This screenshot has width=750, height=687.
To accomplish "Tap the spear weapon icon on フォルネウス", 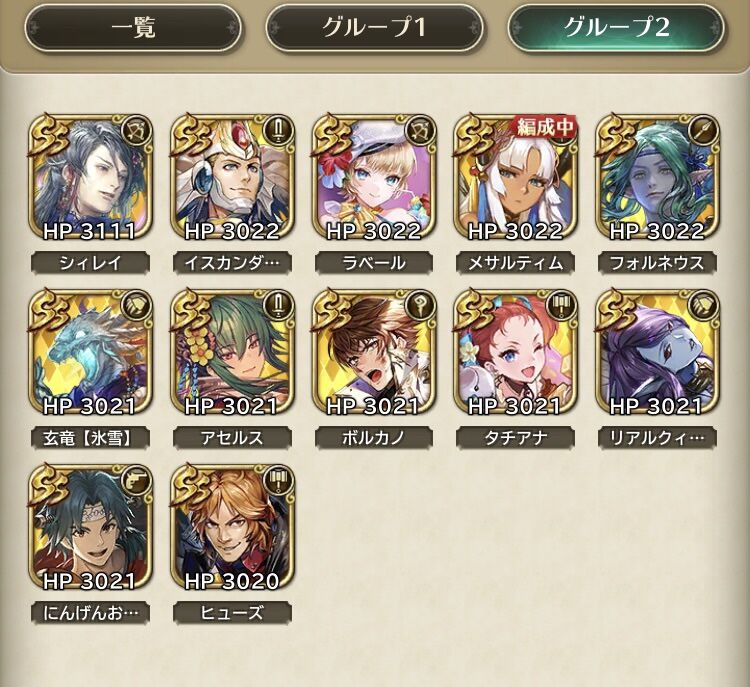I will coord(703,131).
